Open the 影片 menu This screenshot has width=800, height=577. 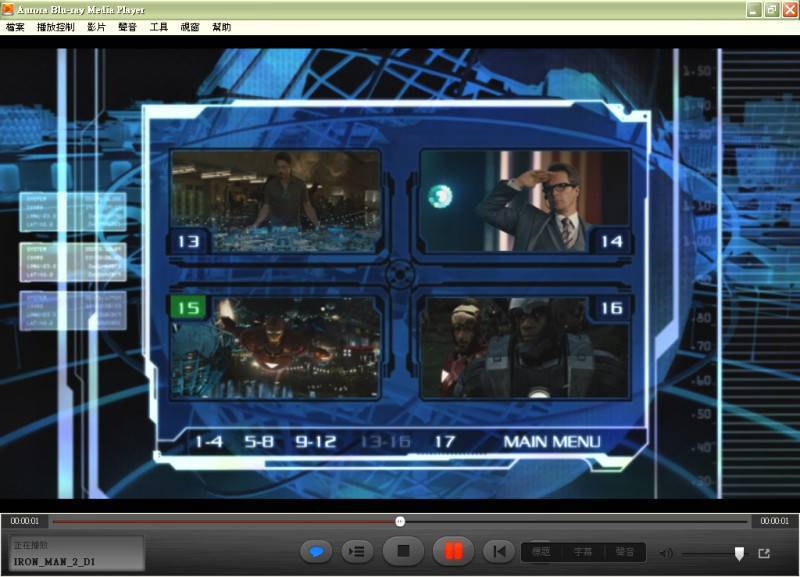(x=96, y=27)
